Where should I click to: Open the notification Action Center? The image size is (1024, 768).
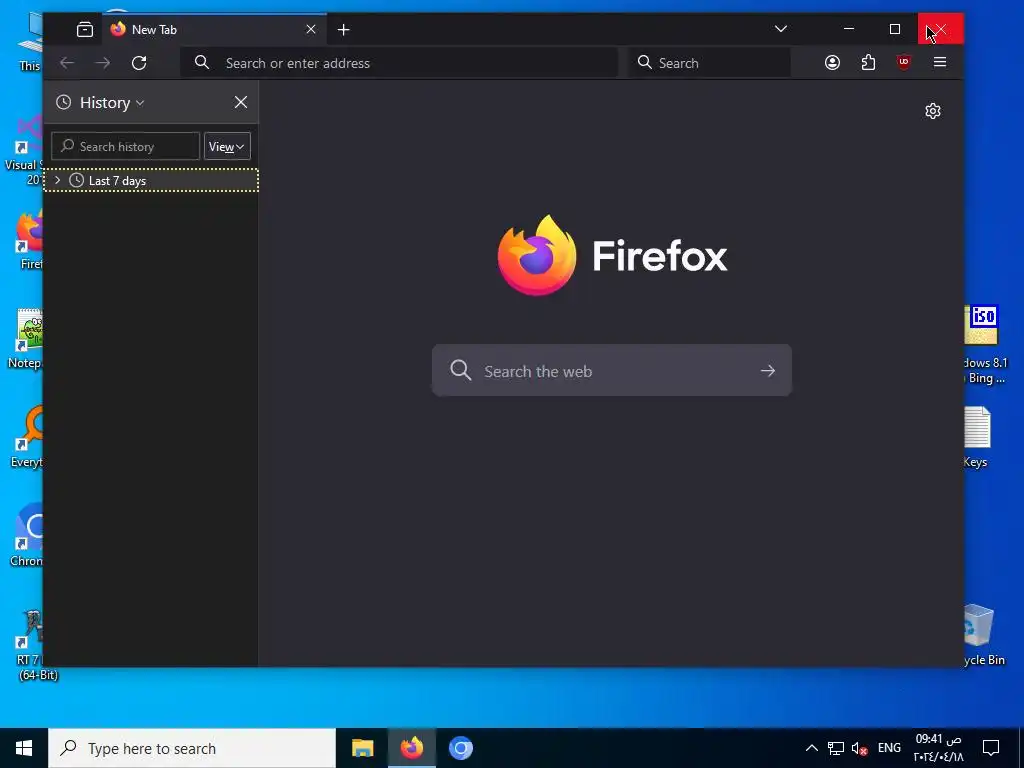click(991, 748)
